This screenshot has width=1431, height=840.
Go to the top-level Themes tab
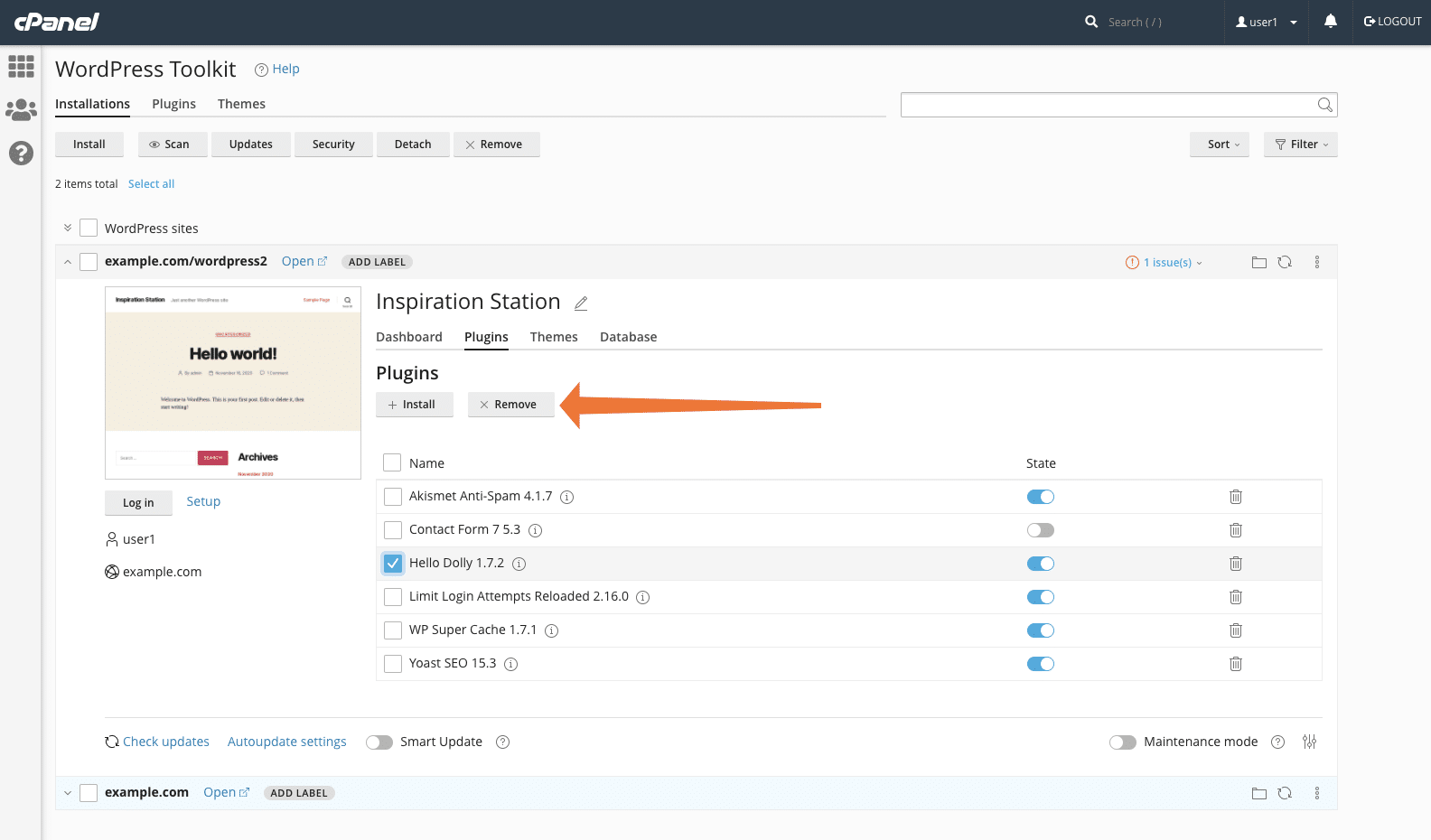[x=241, y=104]
